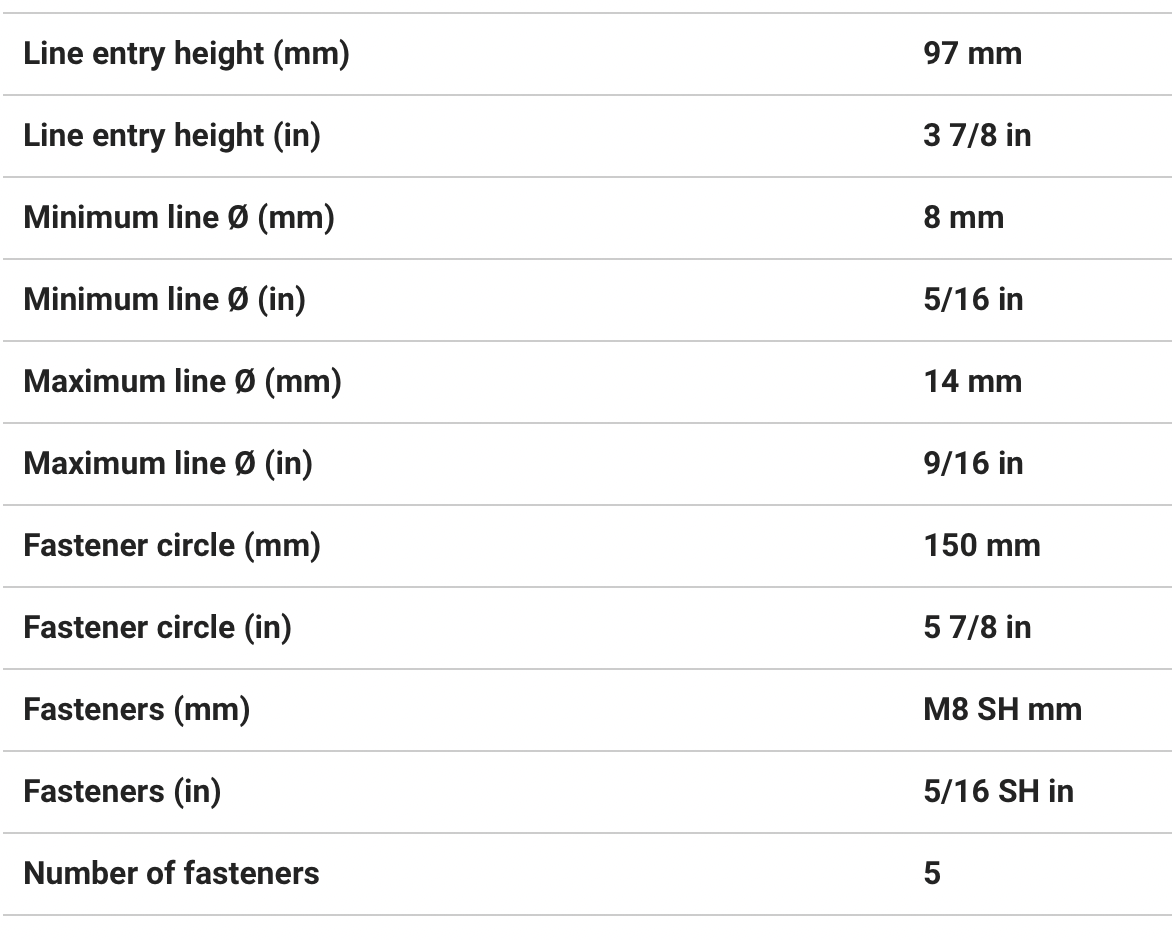
Task: Select the M8 SH mm value
Action: coord(1002,710)
